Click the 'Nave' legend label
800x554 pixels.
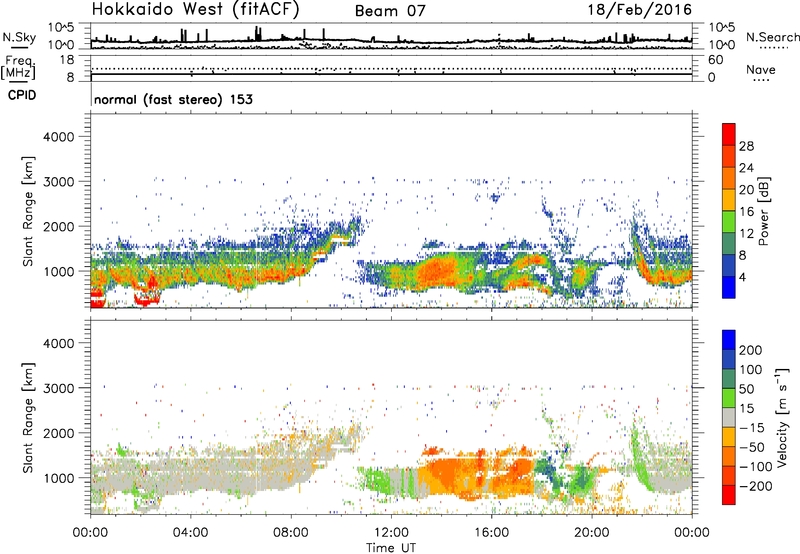coord(760,69)
